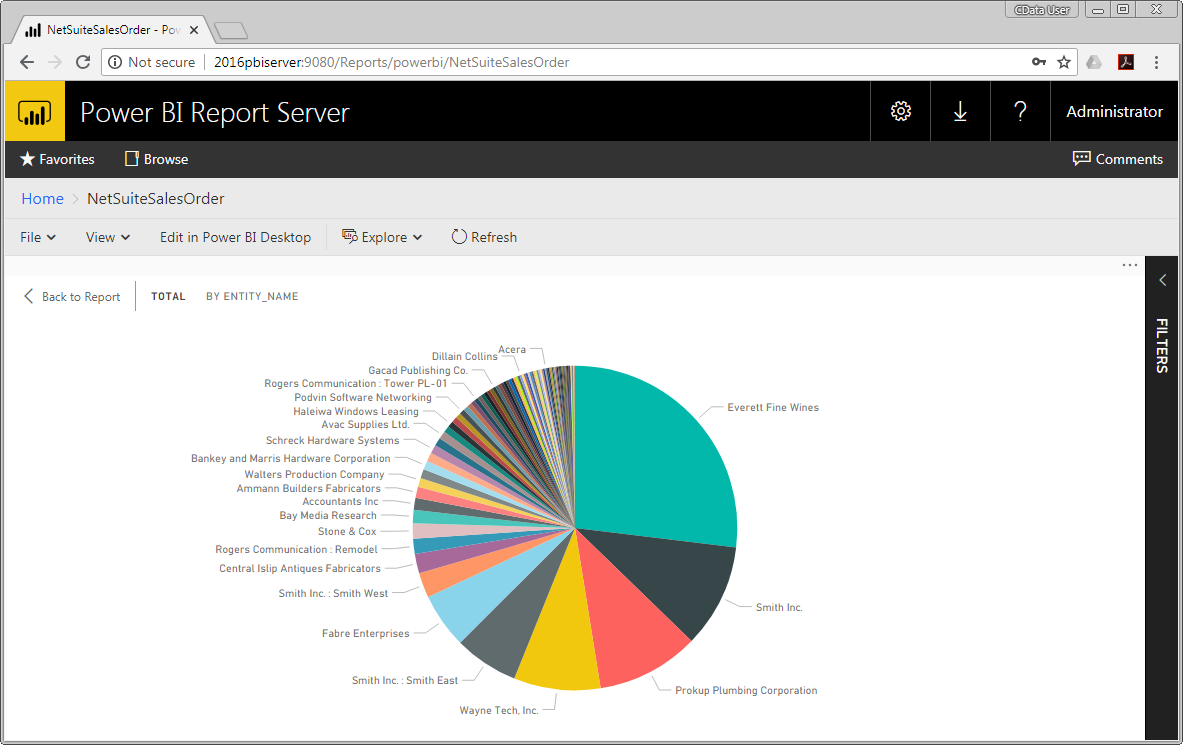Viewport: 1183px width, 745px height.
Task: Click the download arrow icon
Action: click(960, 112)
